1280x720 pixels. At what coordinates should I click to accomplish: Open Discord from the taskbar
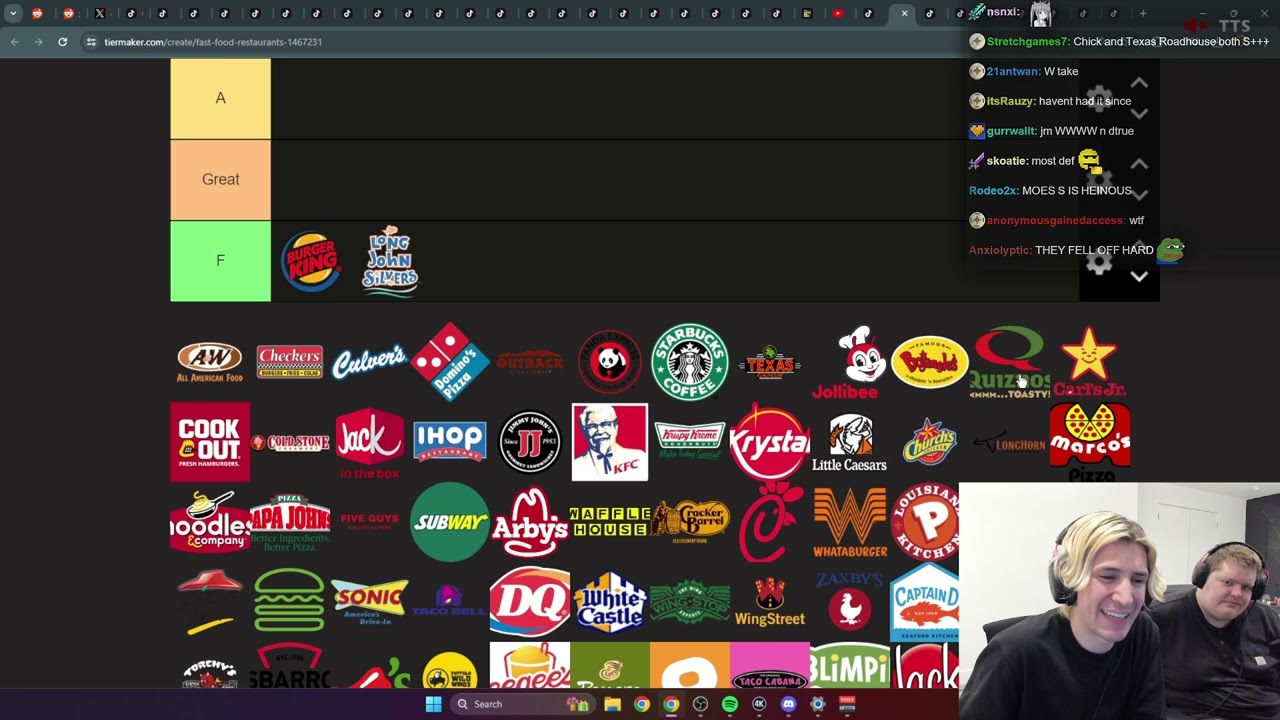[x=788, y=704]
